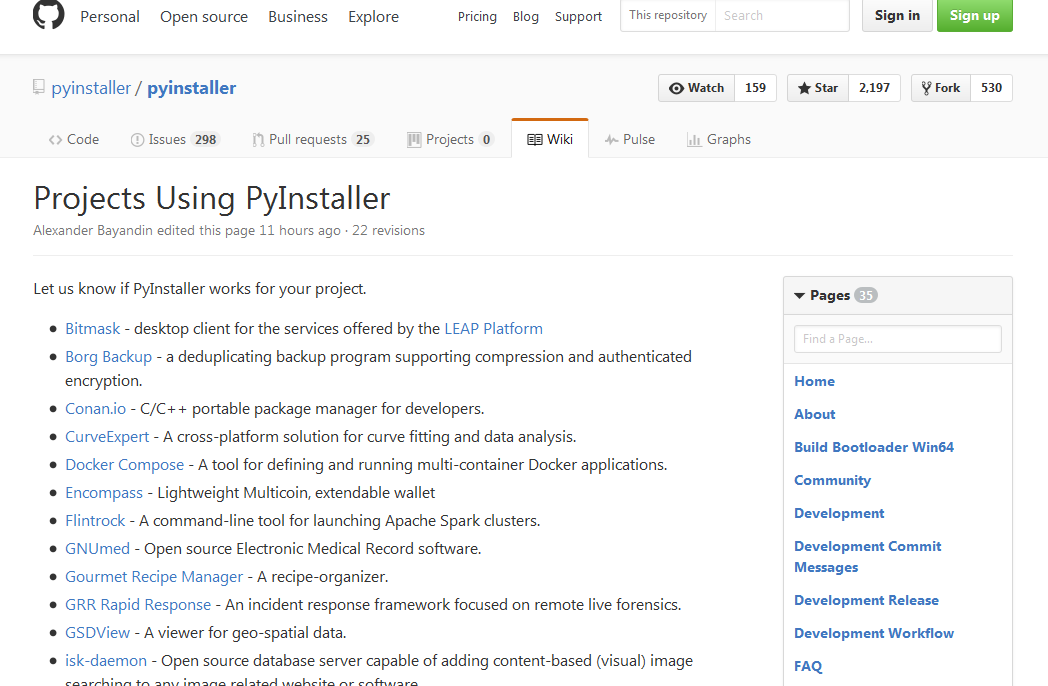The image size is (1048, 686).
Task: View the 530 forks count
Action: pos(991,88)
